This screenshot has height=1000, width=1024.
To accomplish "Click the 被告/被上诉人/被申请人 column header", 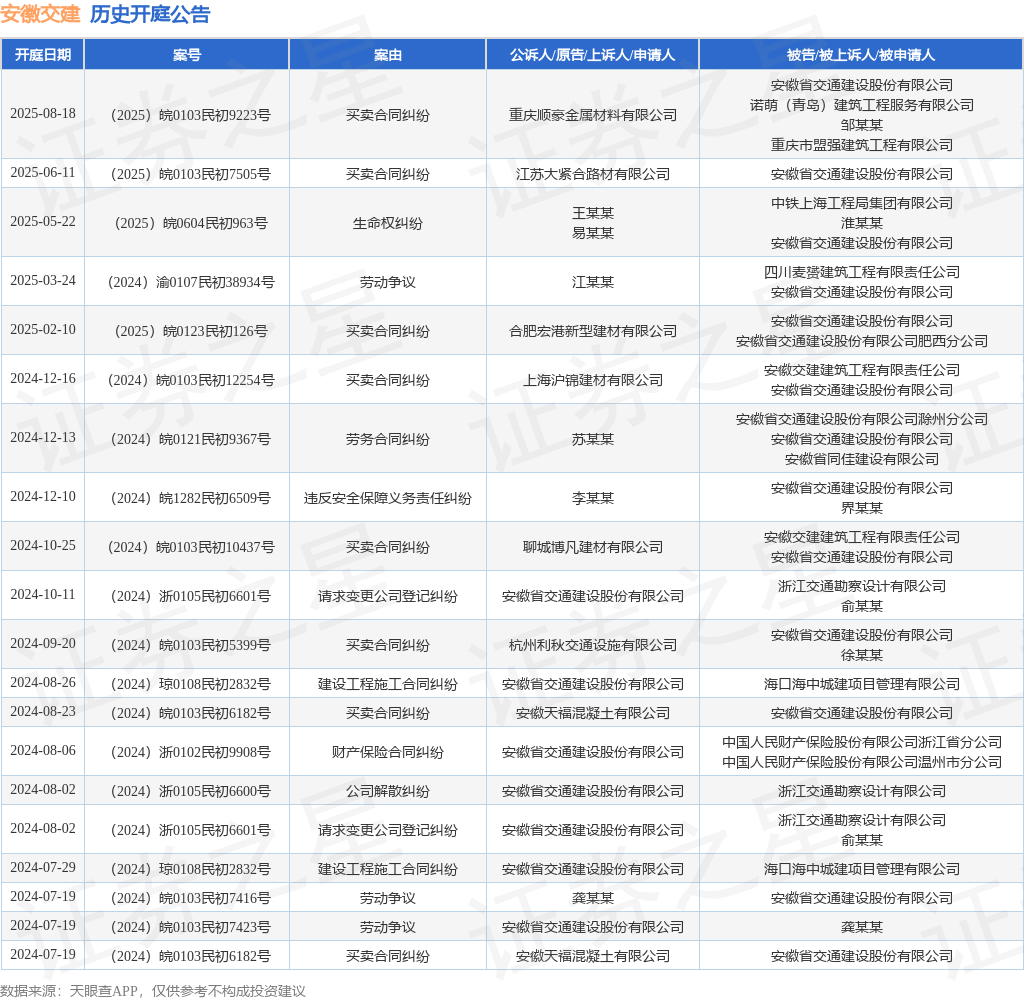I will 861,55.
